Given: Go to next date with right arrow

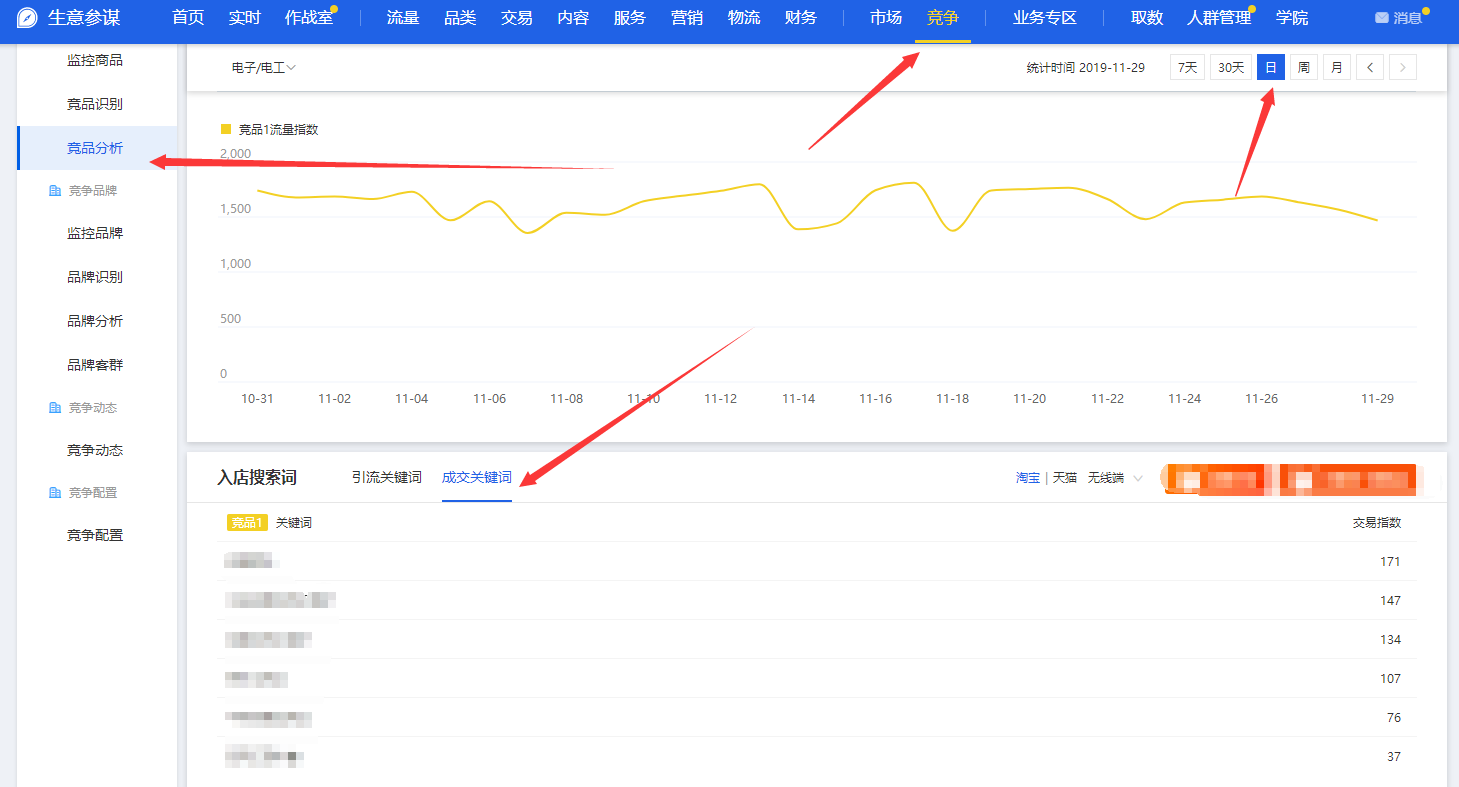Looking at the screenshot, I should 1402,68.
